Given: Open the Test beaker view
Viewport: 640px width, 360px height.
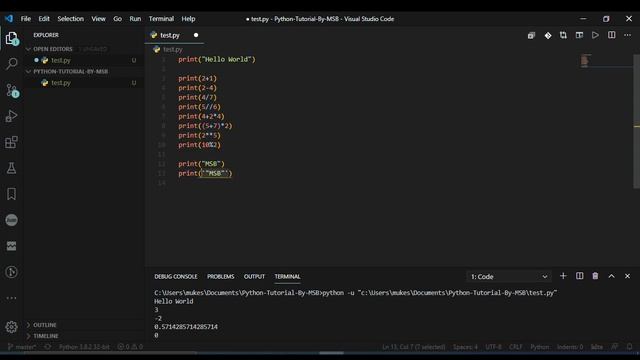Looking at the screenshot, I should tap(11, 168).
